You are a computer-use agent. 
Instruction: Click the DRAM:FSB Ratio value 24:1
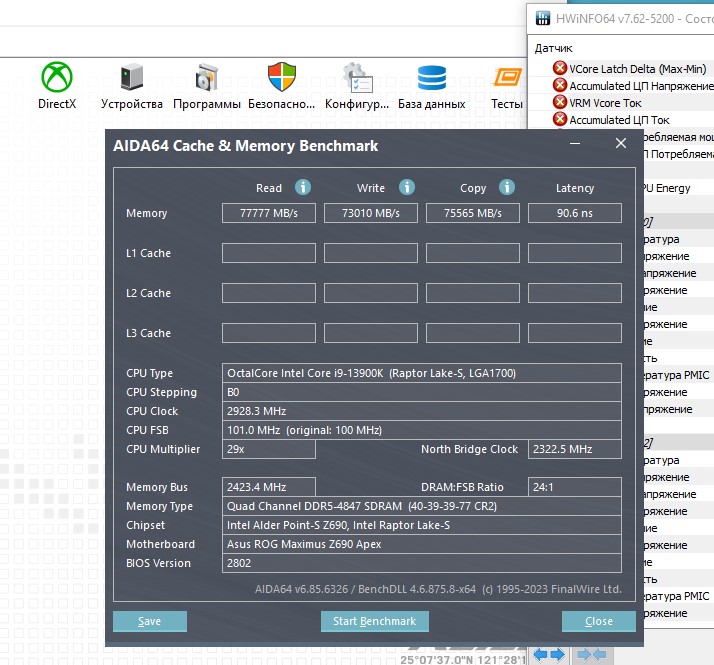pos(575,487)
